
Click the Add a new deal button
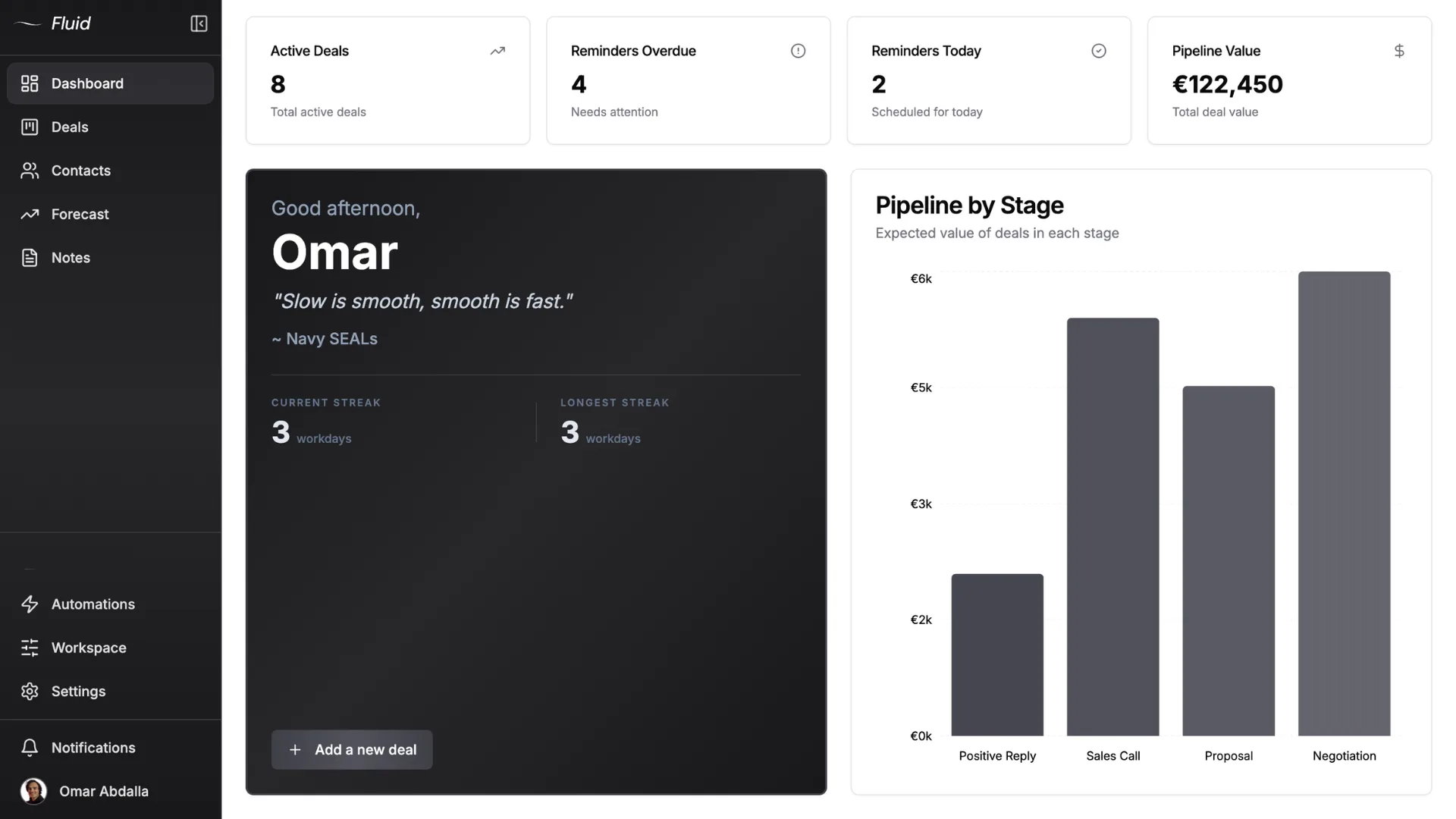click(x=352, y=749)
